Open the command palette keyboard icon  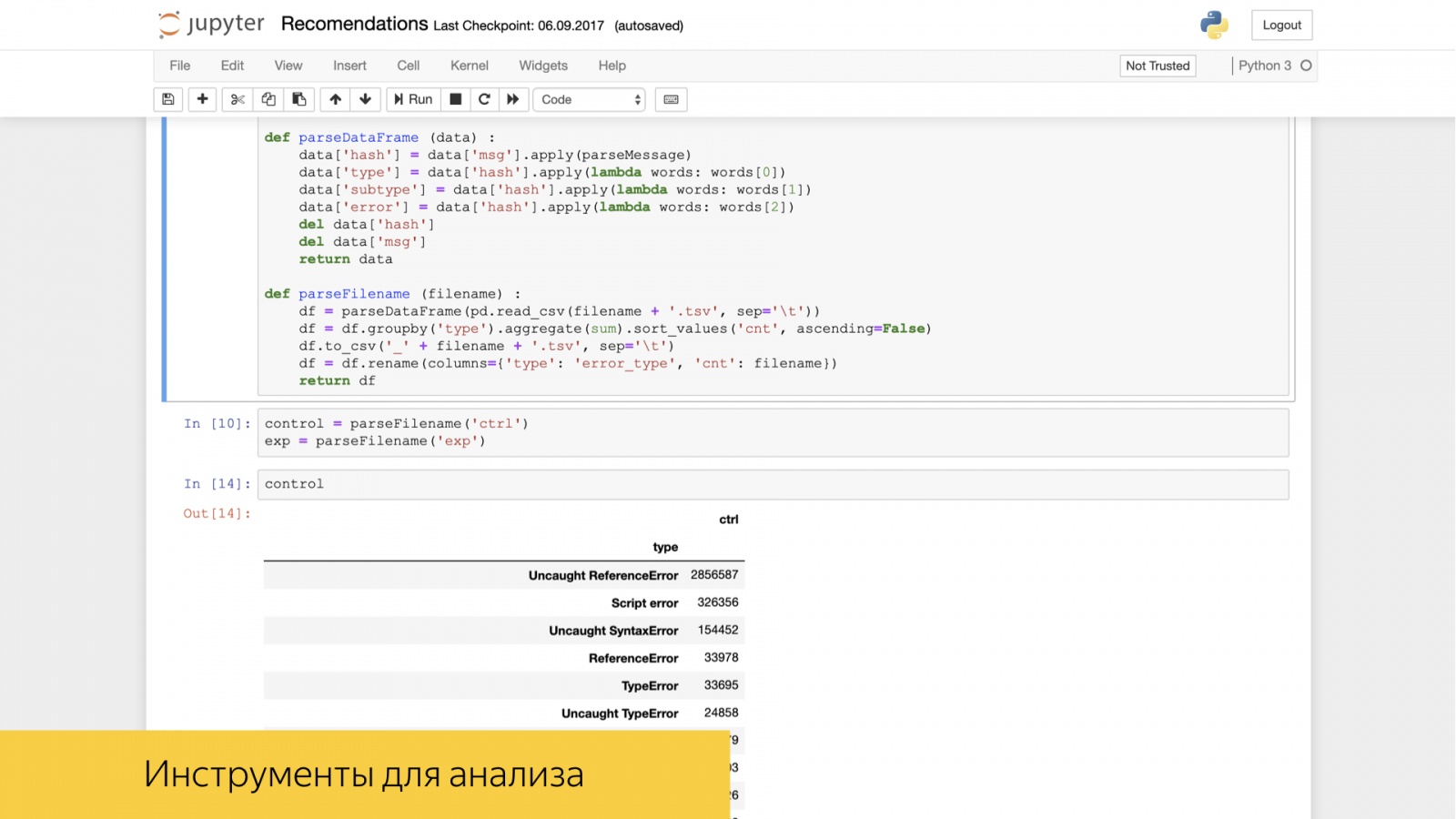(671, 99)
